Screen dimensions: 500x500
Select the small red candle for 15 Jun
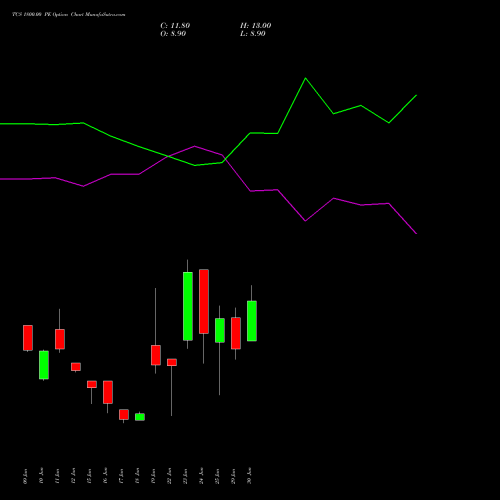point(92,384)
